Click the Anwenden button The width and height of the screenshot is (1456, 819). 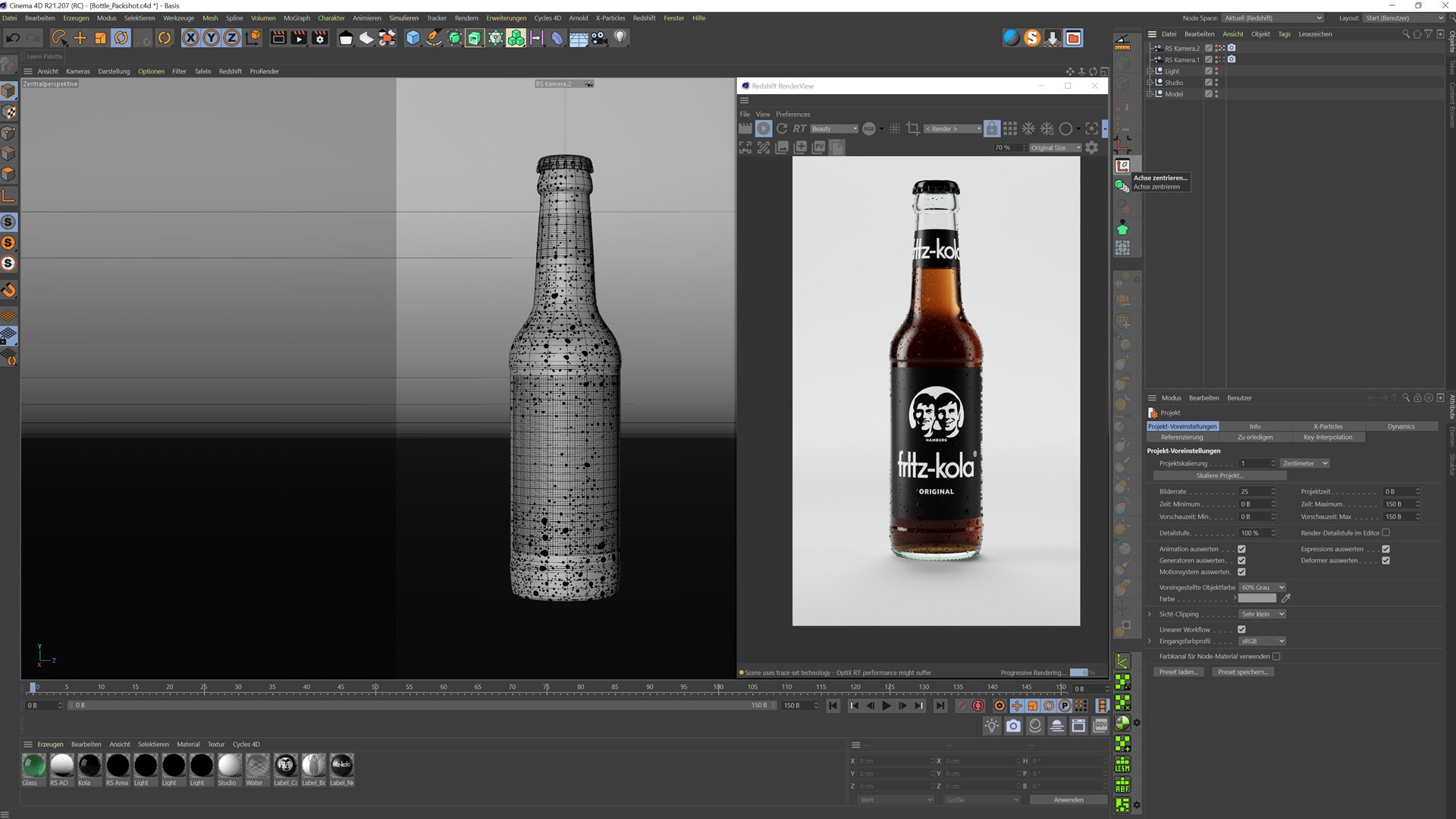pos(1068,800)
